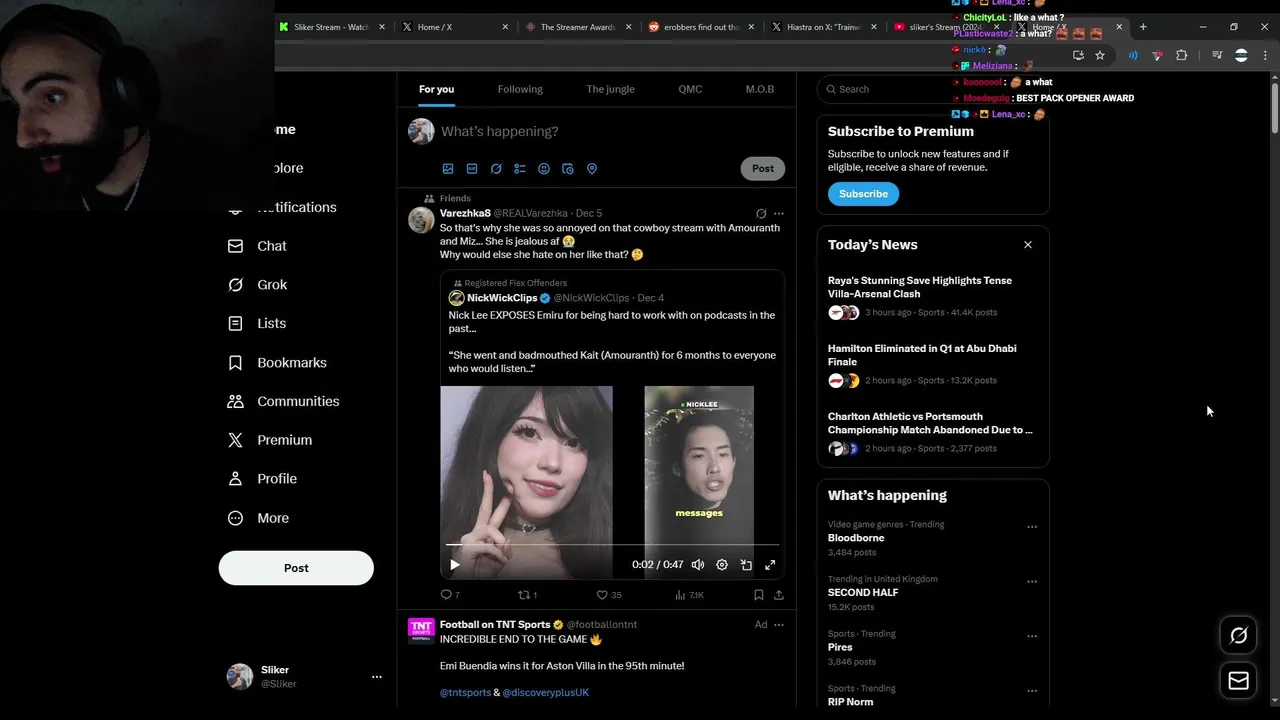Open the browser extensions puzzle icon
The height and width of the screenshot is (720, 1280).
(x=1182, y=56)
